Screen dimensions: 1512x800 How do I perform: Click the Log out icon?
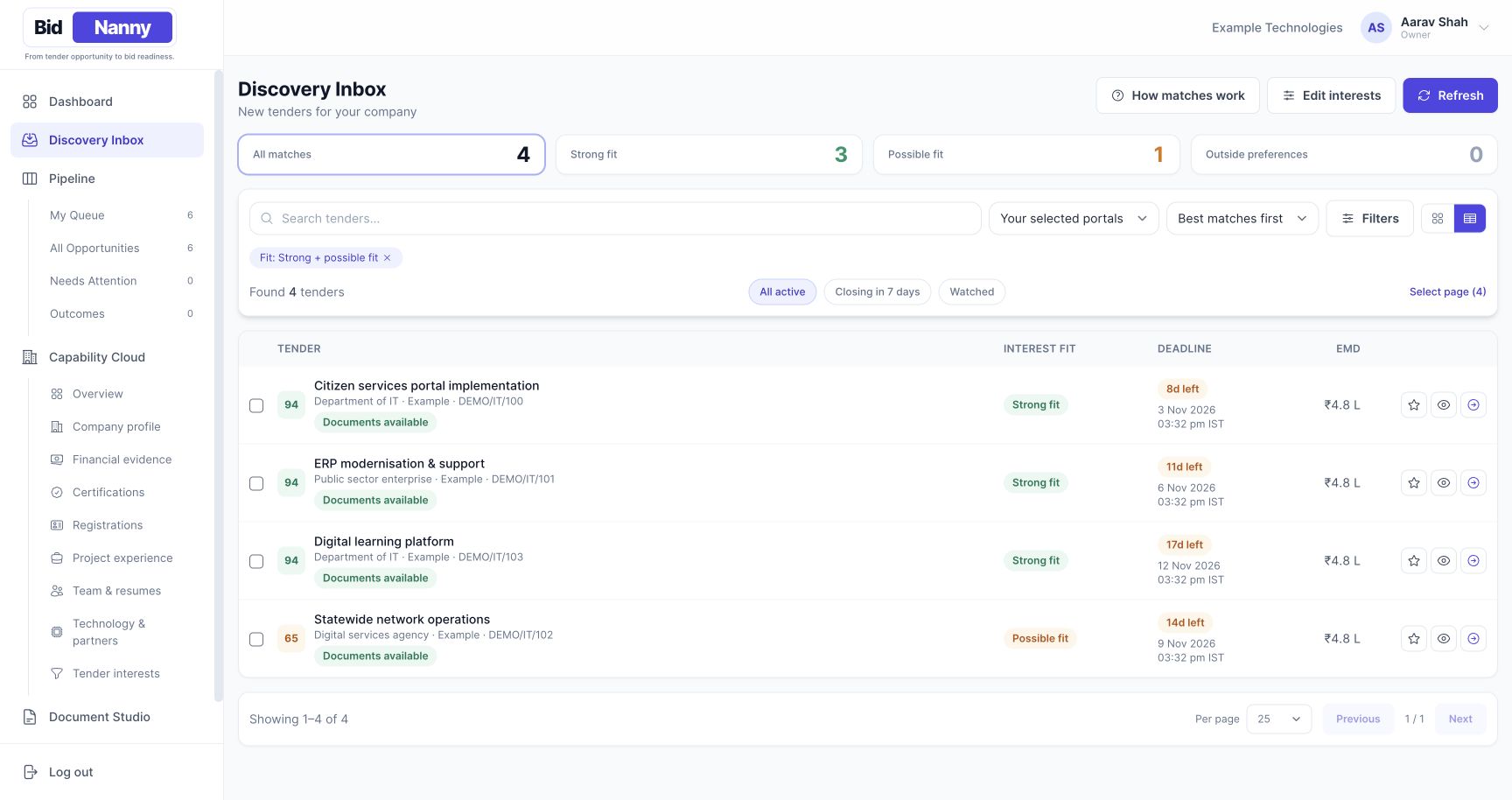30,772
